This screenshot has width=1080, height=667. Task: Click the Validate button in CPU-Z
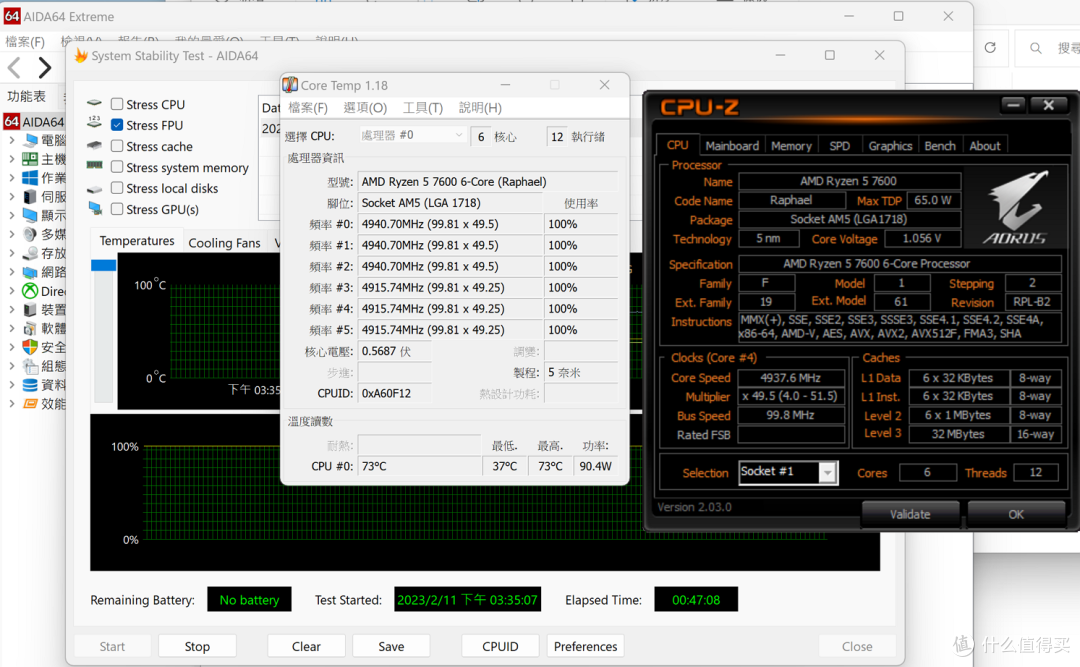point(910,514)
